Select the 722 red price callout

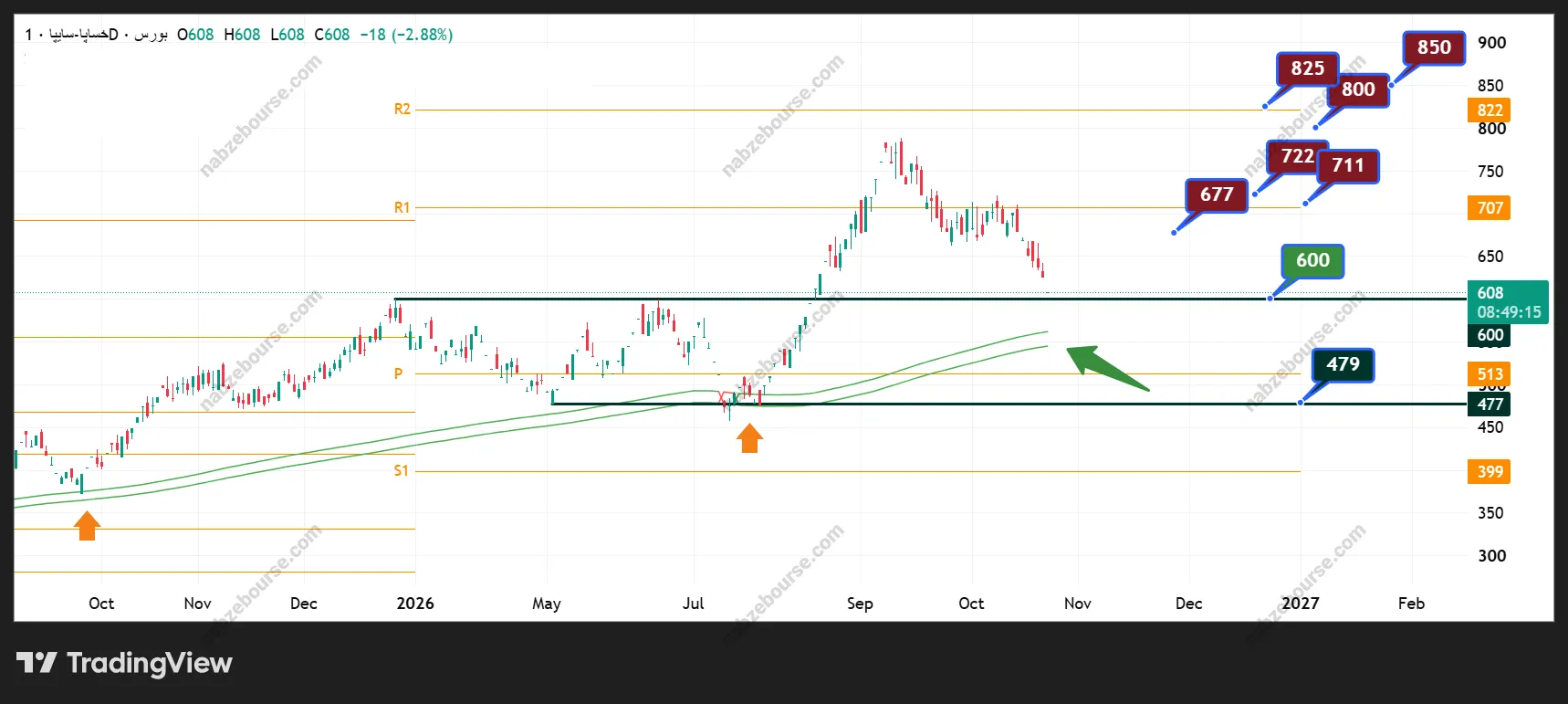tap(1297, 156)
